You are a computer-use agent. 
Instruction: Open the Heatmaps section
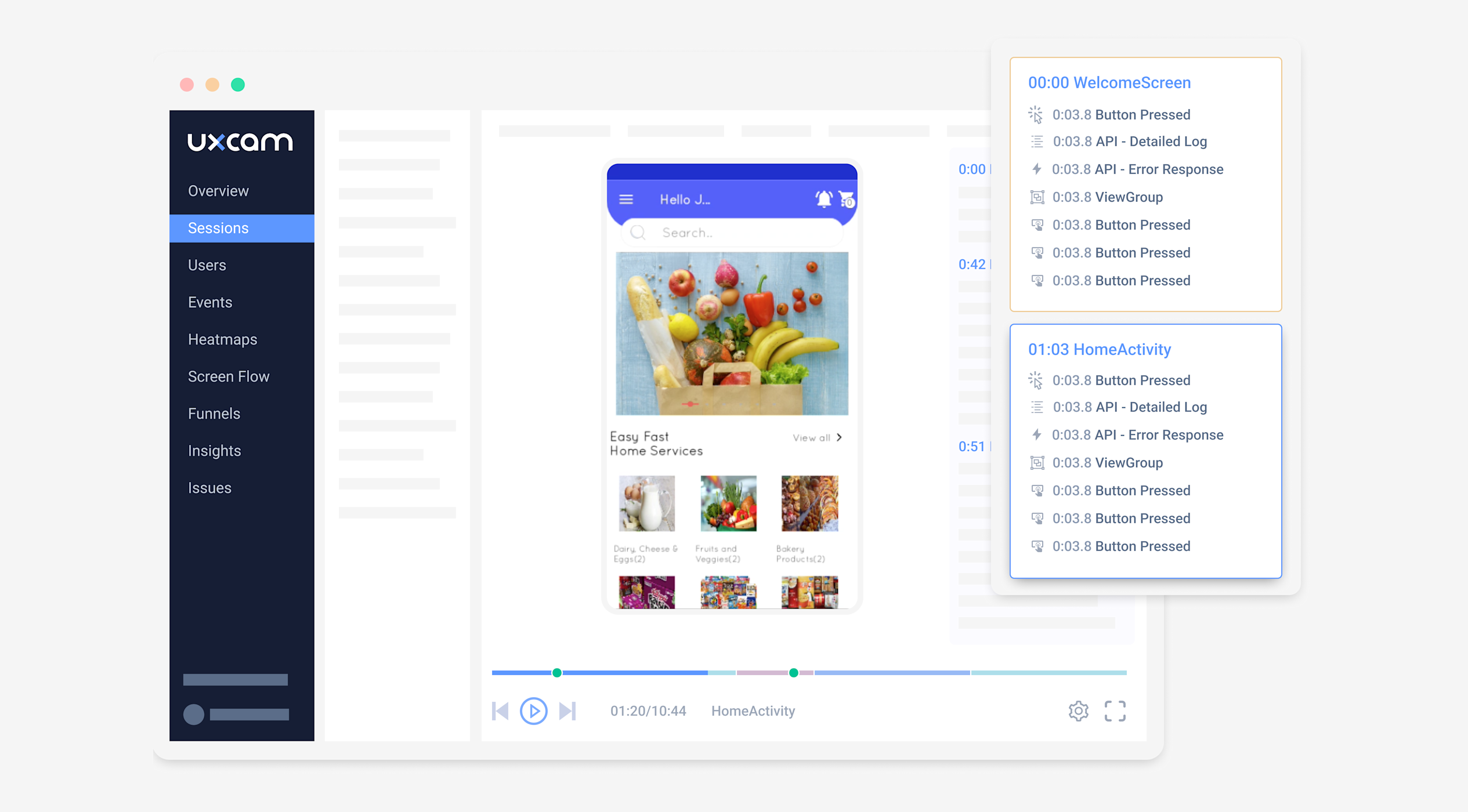pyautogui.click(x=222, y=339)
